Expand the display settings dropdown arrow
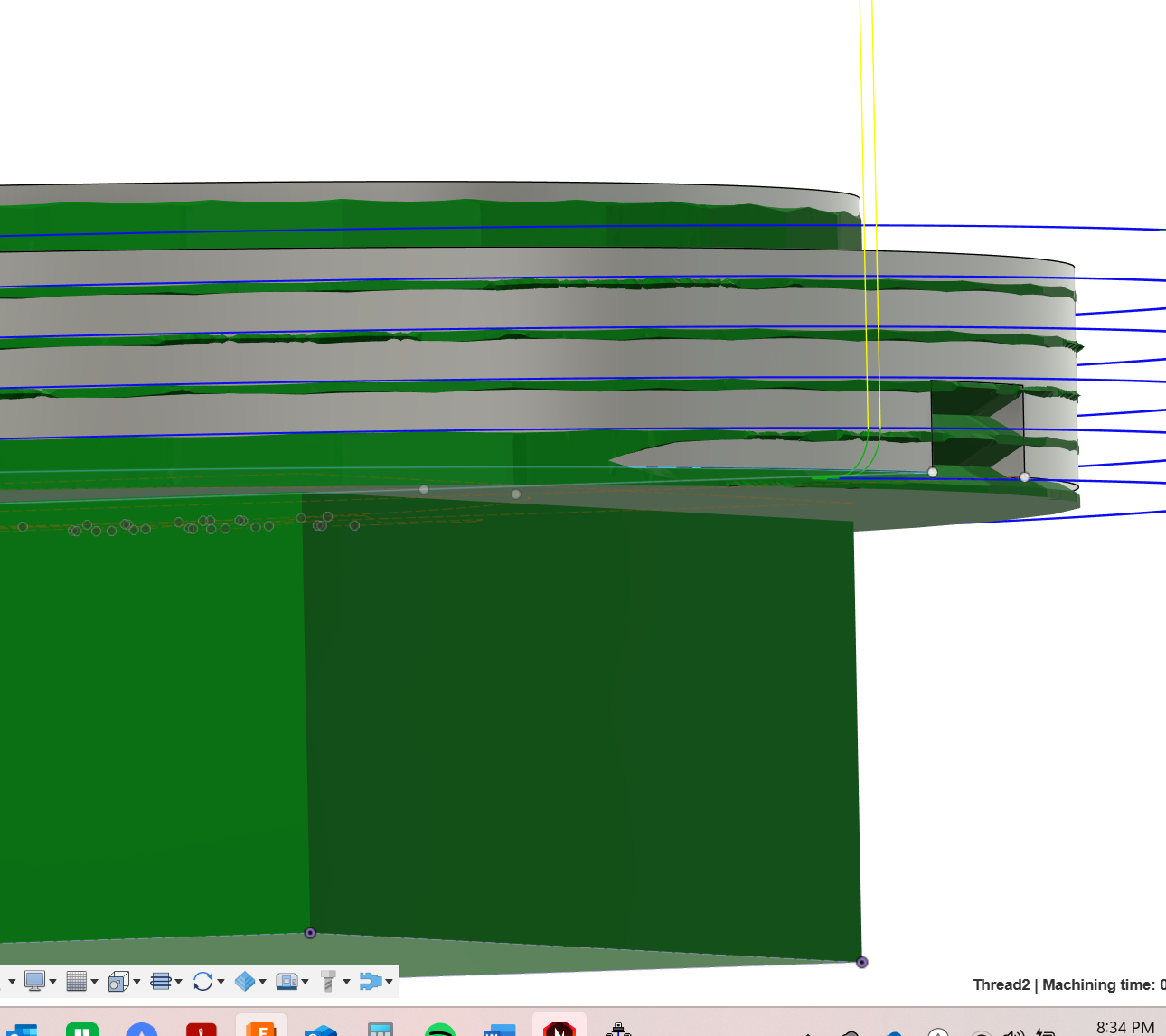Viewport: 1166px width, 1036px height. pos(52,980)
